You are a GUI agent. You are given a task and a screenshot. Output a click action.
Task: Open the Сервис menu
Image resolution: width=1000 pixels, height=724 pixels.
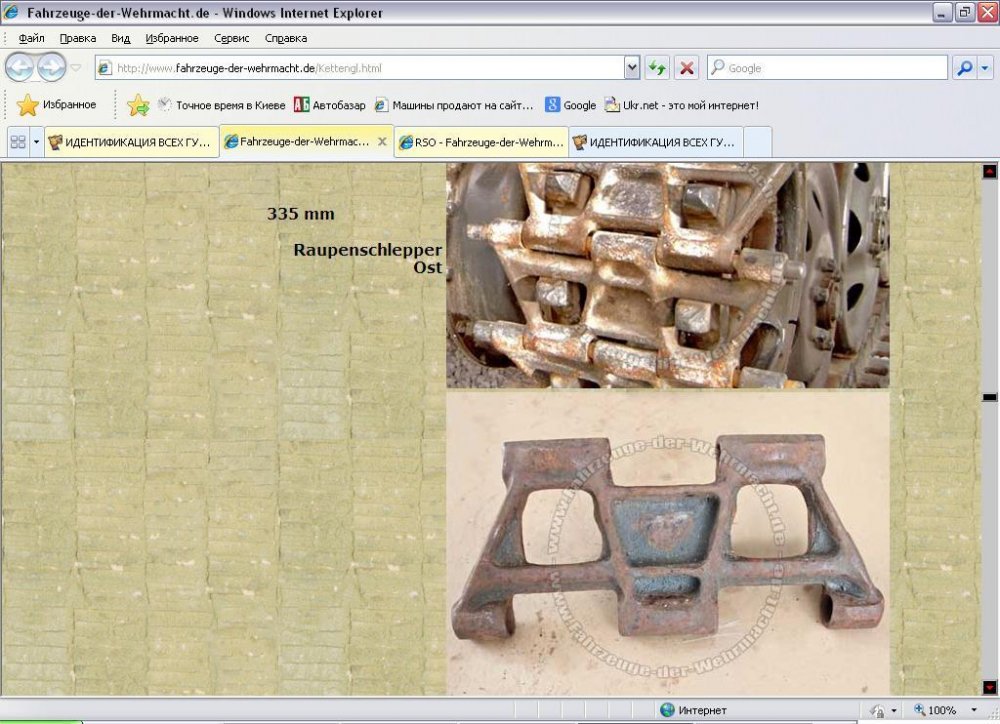click(x=232, y=38)
